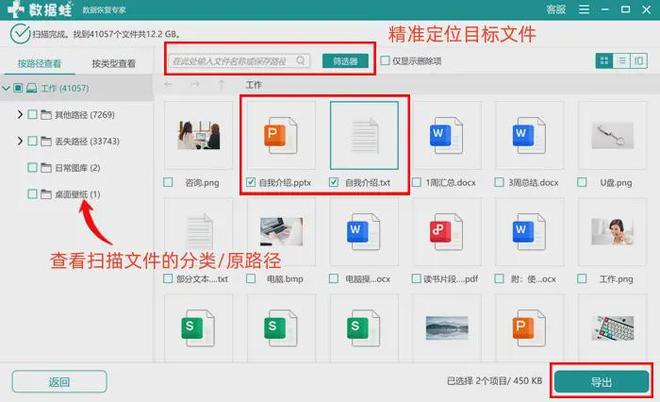Switch to detail preview pane view

(x=639, y=61)
